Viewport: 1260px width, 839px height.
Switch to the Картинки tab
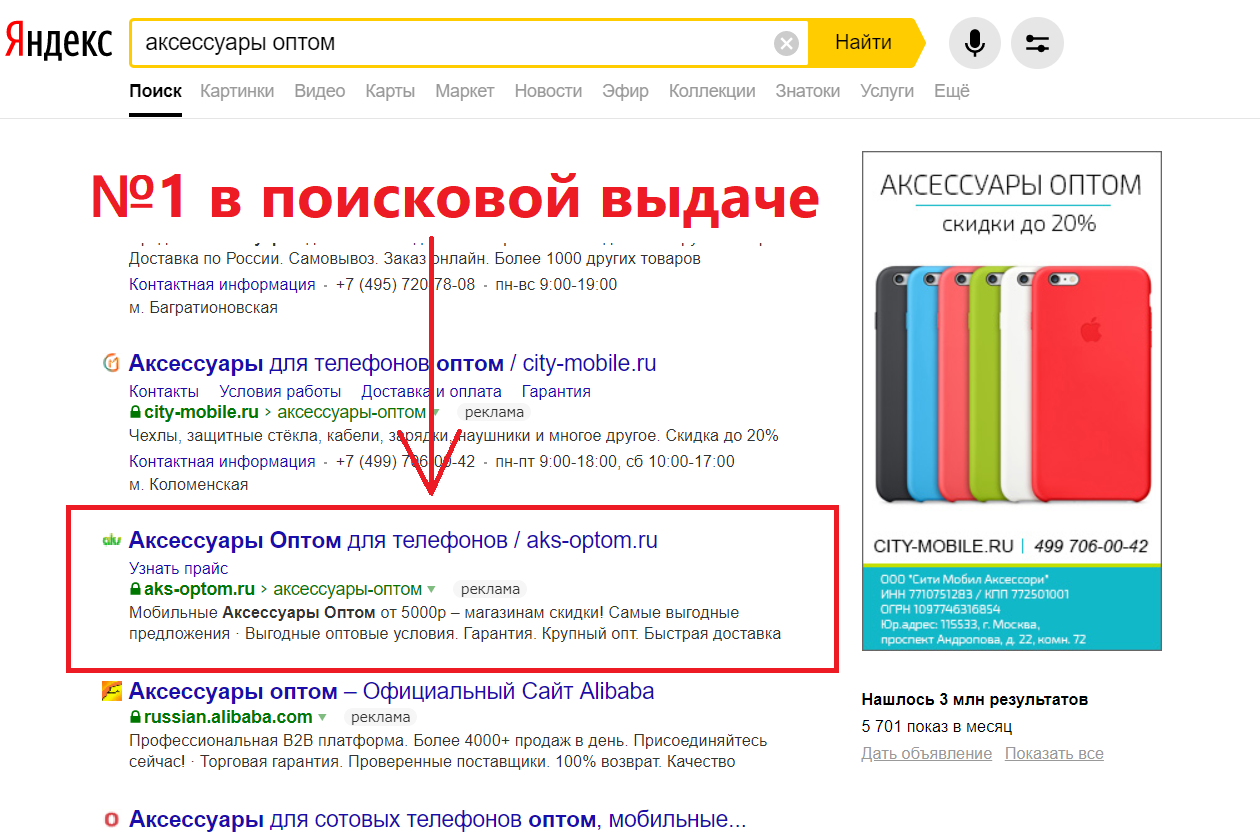coord(237,91)
